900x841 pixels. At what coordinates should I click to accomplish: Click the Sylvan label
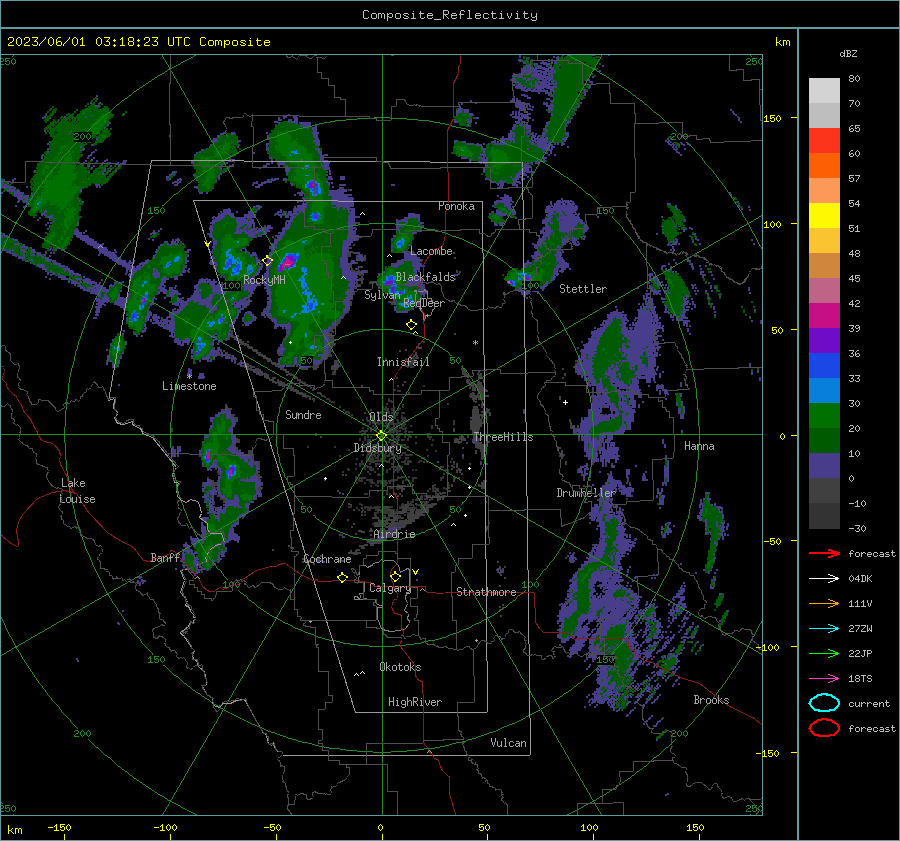[382, 295]
